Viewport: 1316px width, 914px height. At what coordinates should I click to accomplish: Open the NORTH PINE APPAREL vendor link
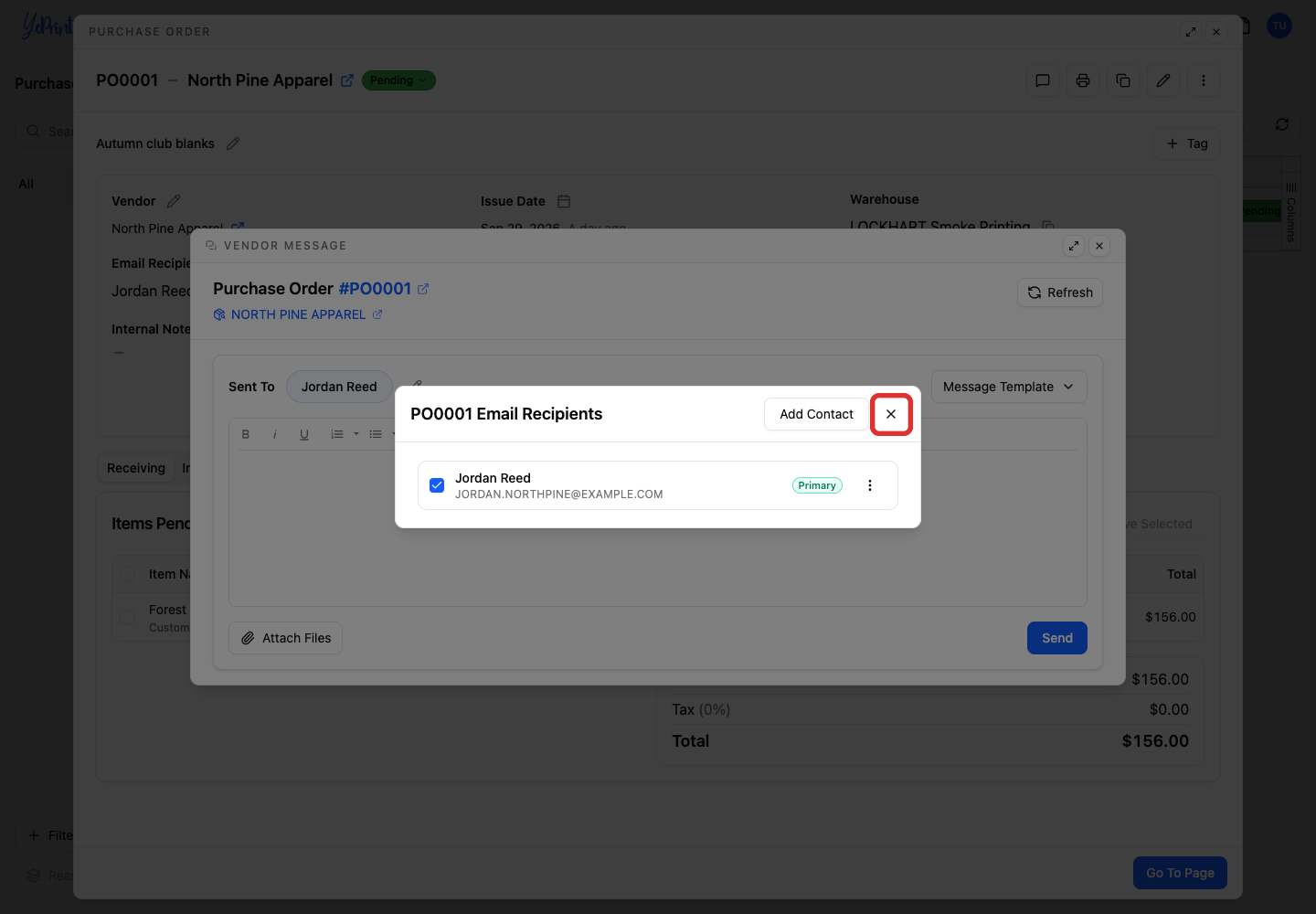pos(298,314)
